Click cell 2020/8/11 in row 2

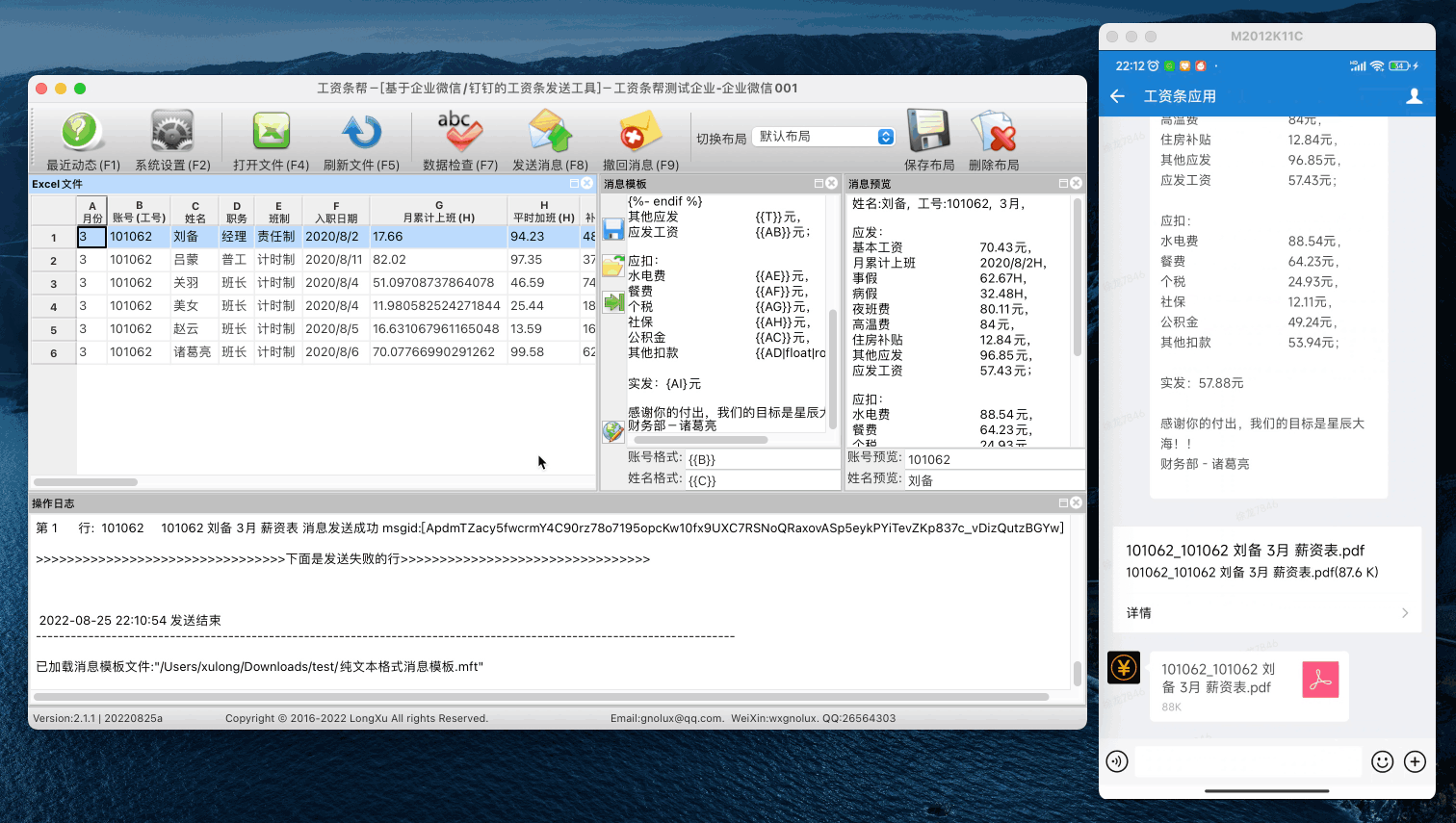click(336, 260)
